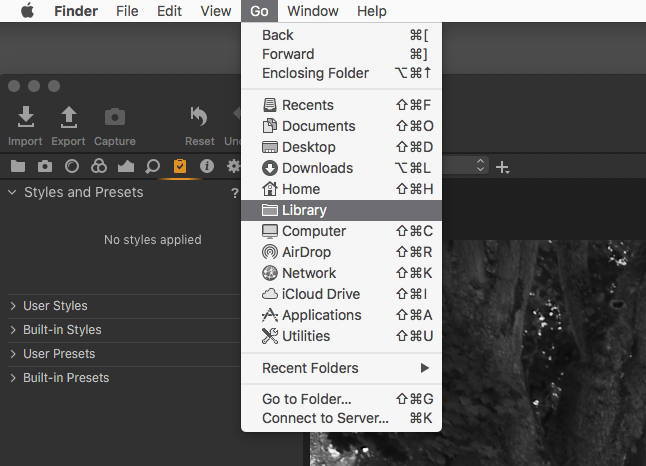The width and height of the screenshot is (646, 466).
Task: Collapse the Styles and Presets panel
Action: point(12,192)
